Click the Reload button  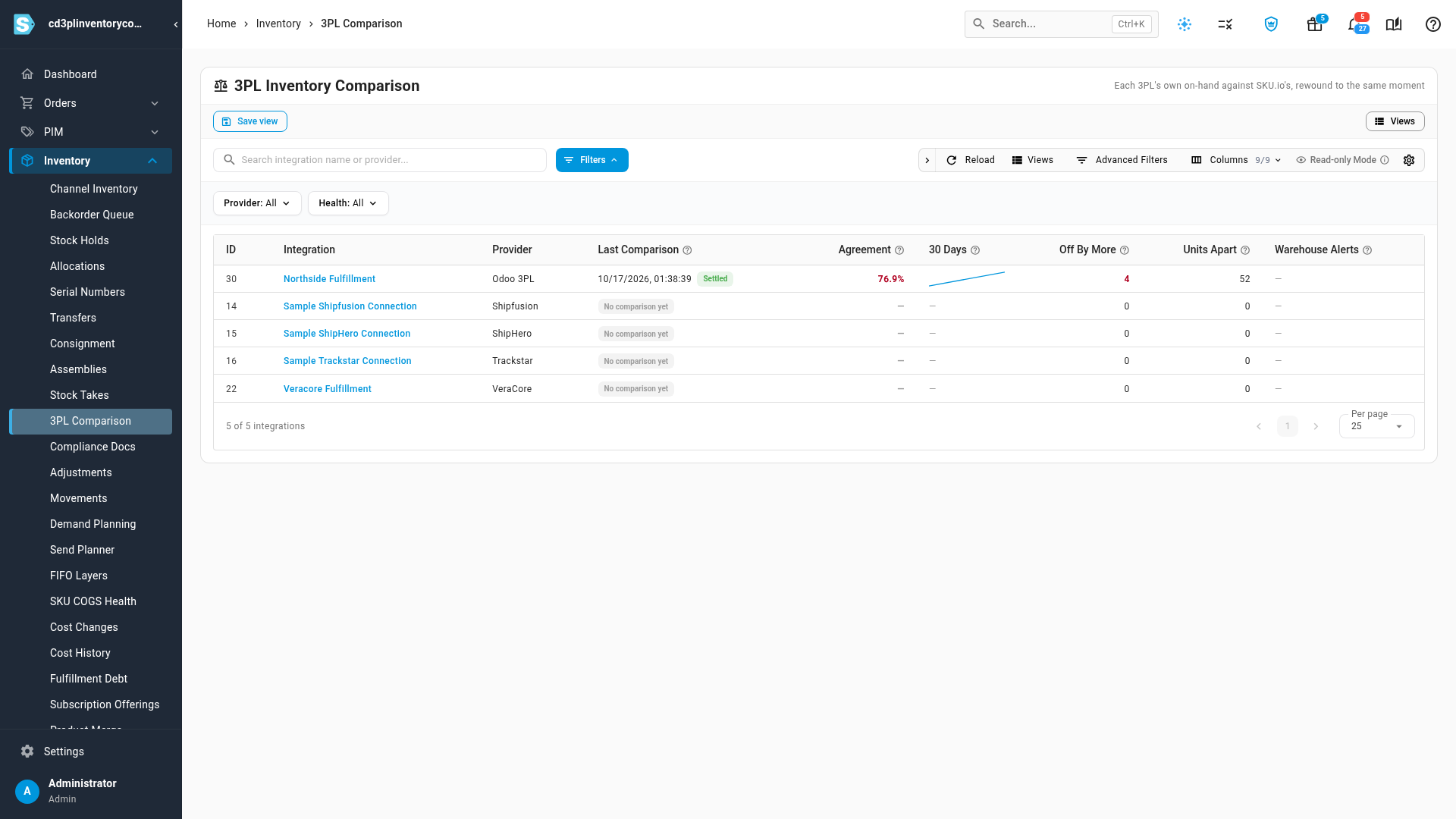(971, 160)
